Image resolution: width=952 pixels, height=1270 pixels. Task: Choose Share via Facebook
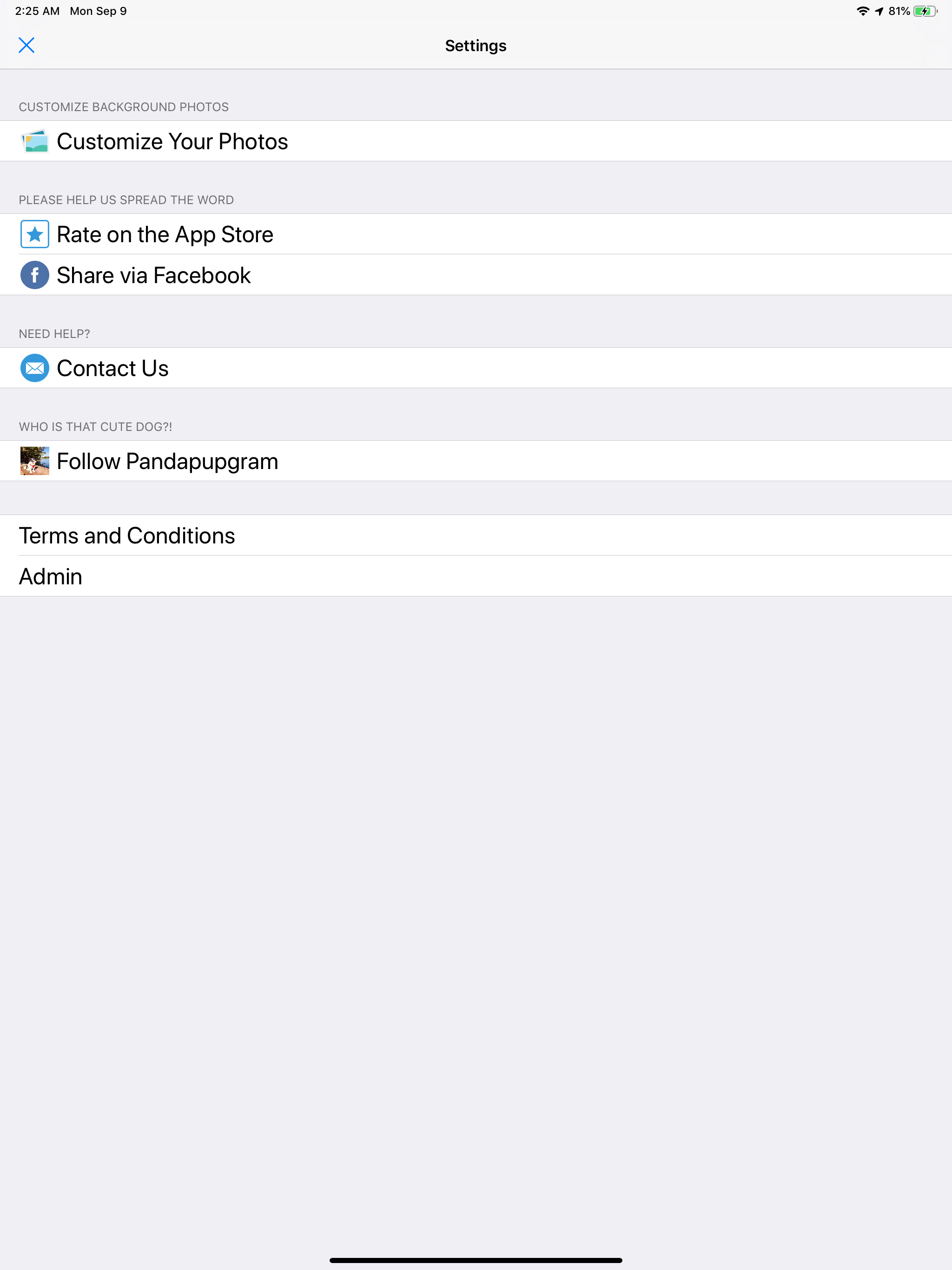[476, 275]
